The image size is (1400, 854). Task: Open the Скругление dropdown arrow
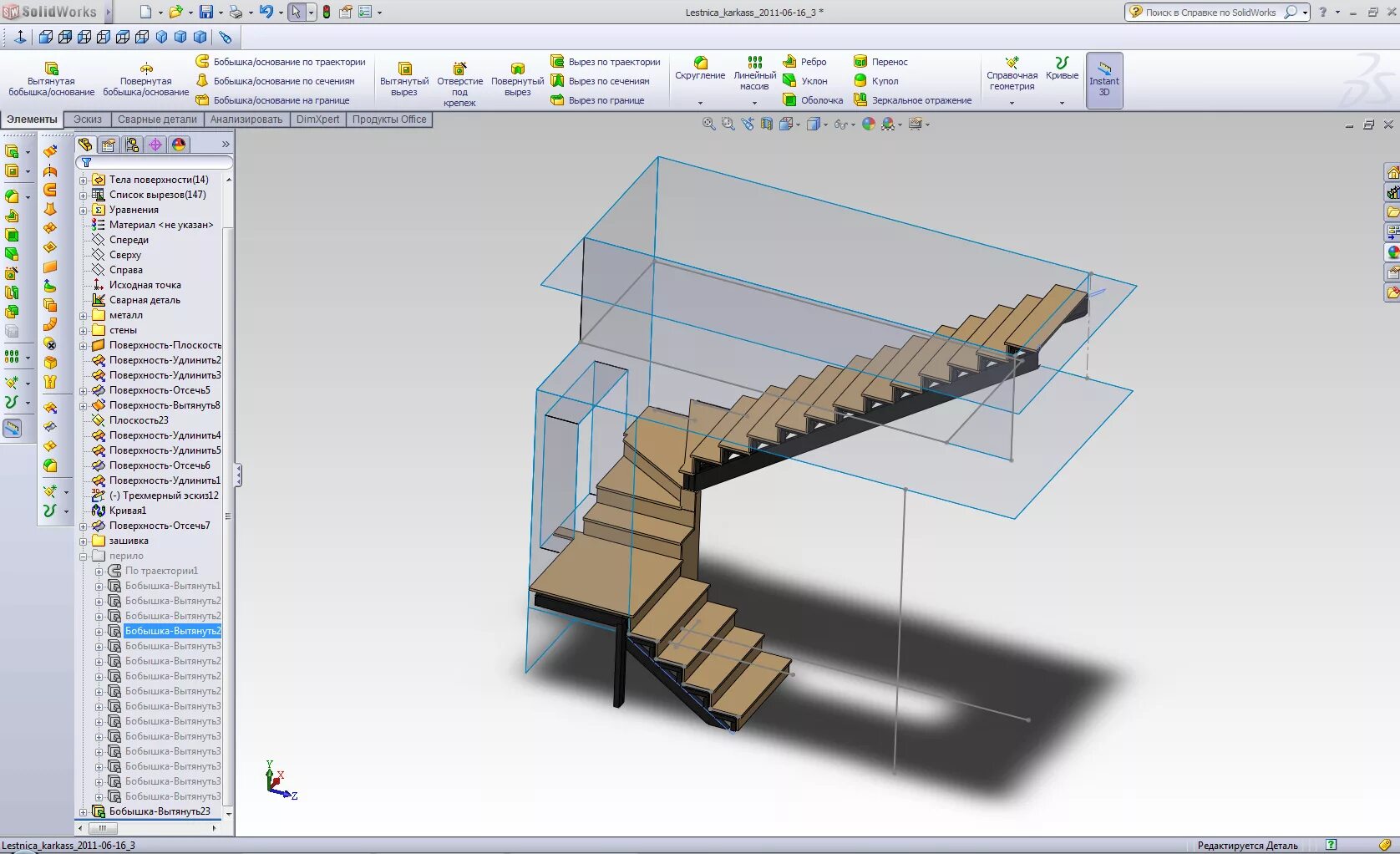tap(700, 103)
